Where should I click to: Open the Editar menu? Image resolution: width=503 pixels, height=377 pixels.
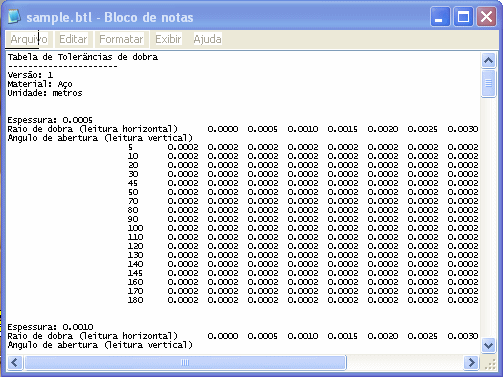pos(73,39)
